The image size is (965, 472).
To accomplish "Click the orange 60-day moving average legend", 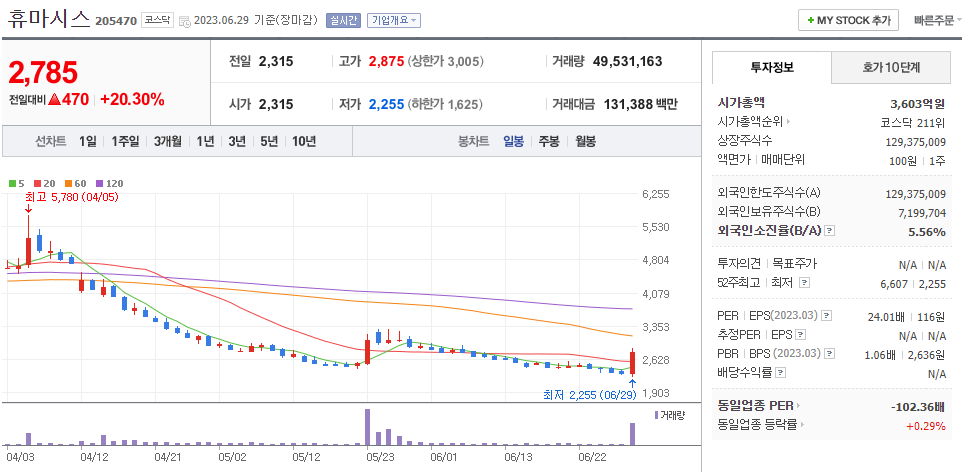I will (x=74, y=183).
